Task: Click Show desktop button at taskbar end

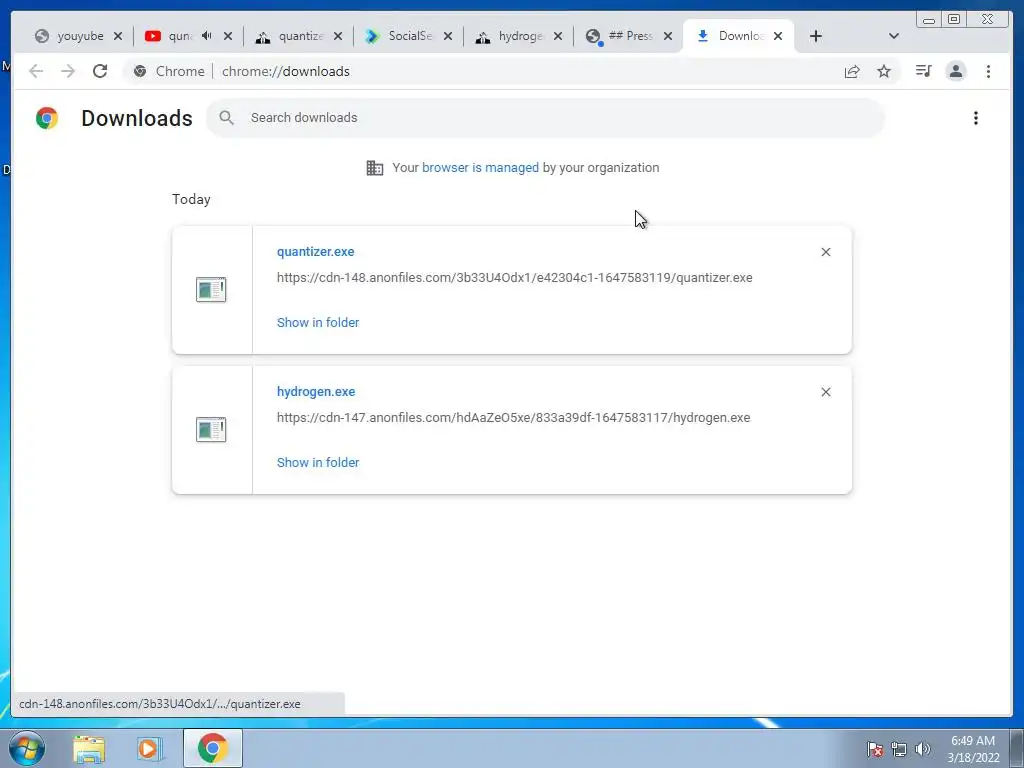Action: (1017, 748)
